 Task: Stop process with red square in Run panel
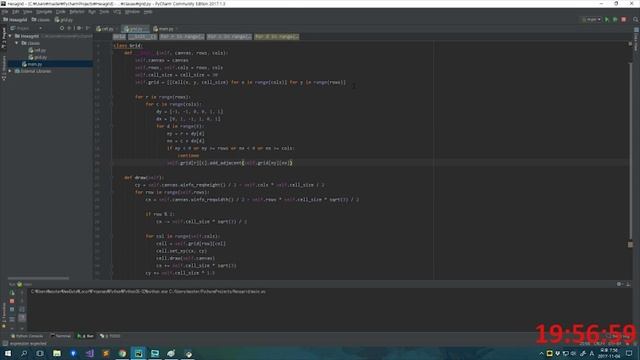[12, 301]
